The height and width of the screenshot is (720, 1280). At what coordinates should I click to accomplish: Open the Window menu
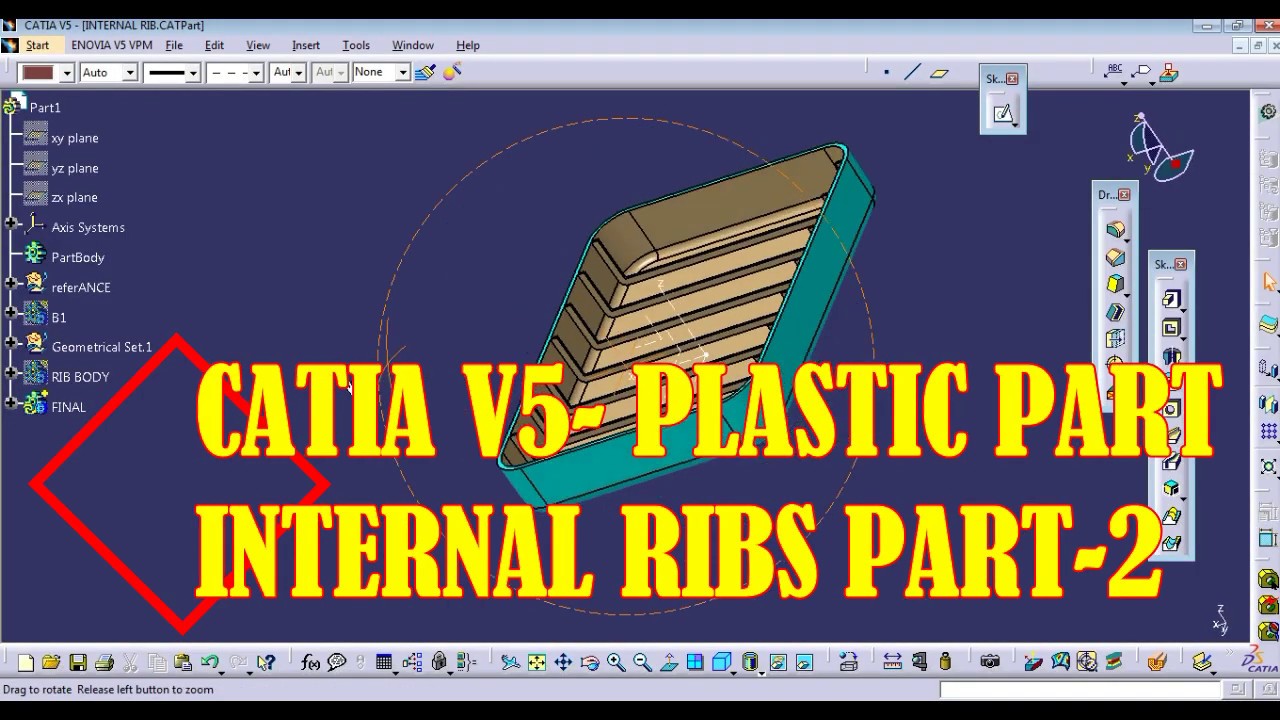(413, 45)
